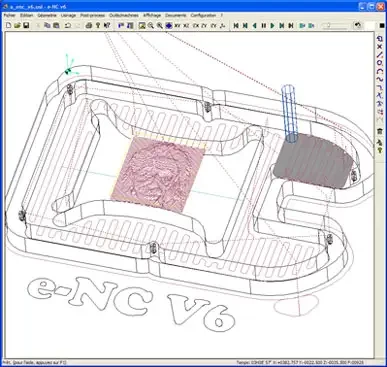Play the simulation in reverse
The height and width of the screenshot is (367, 387).
pos(254,25)
